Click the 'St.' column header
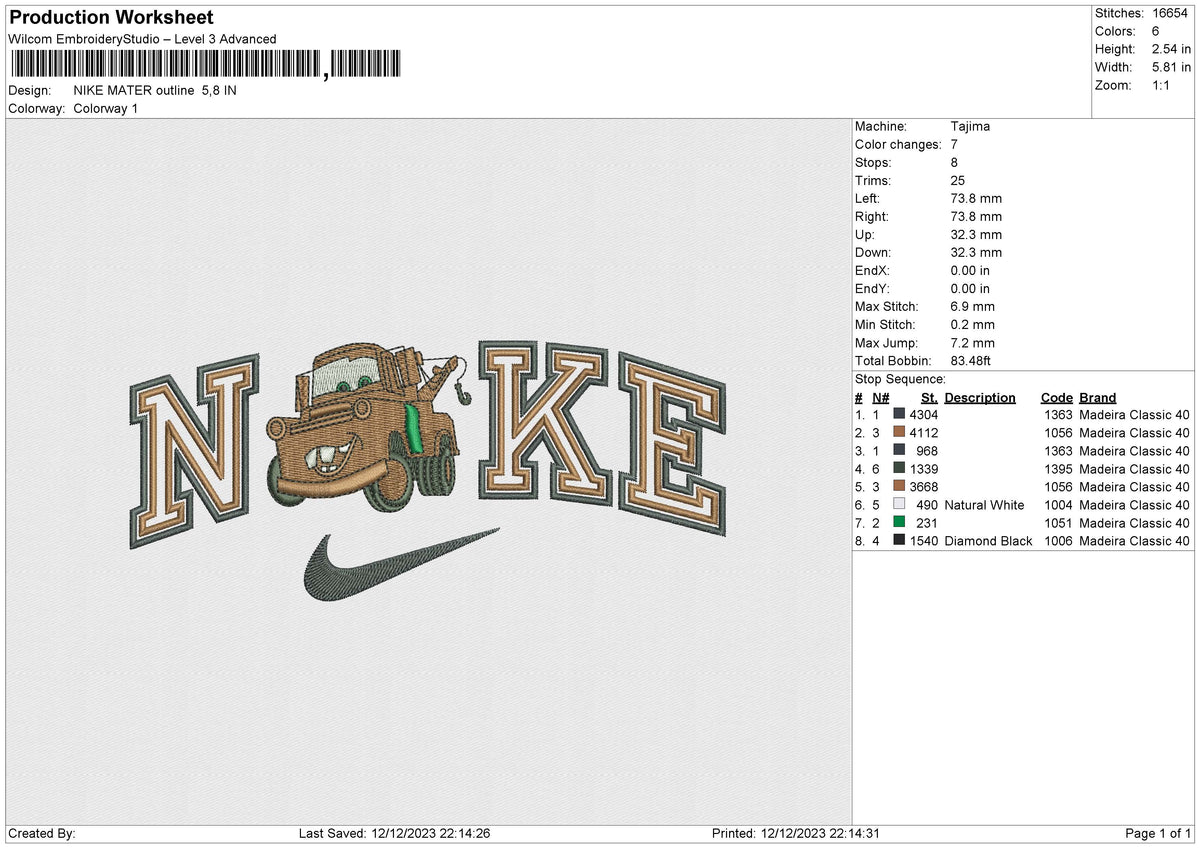This screenshot has height=848, width=1200. click(x=929, y=398)
